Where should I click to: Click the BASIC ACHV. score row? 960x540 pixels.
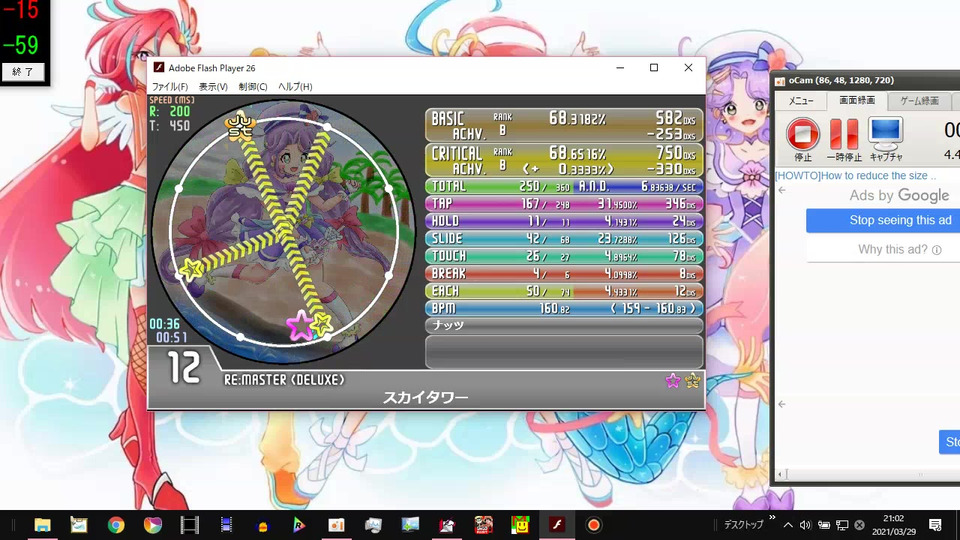564,125
